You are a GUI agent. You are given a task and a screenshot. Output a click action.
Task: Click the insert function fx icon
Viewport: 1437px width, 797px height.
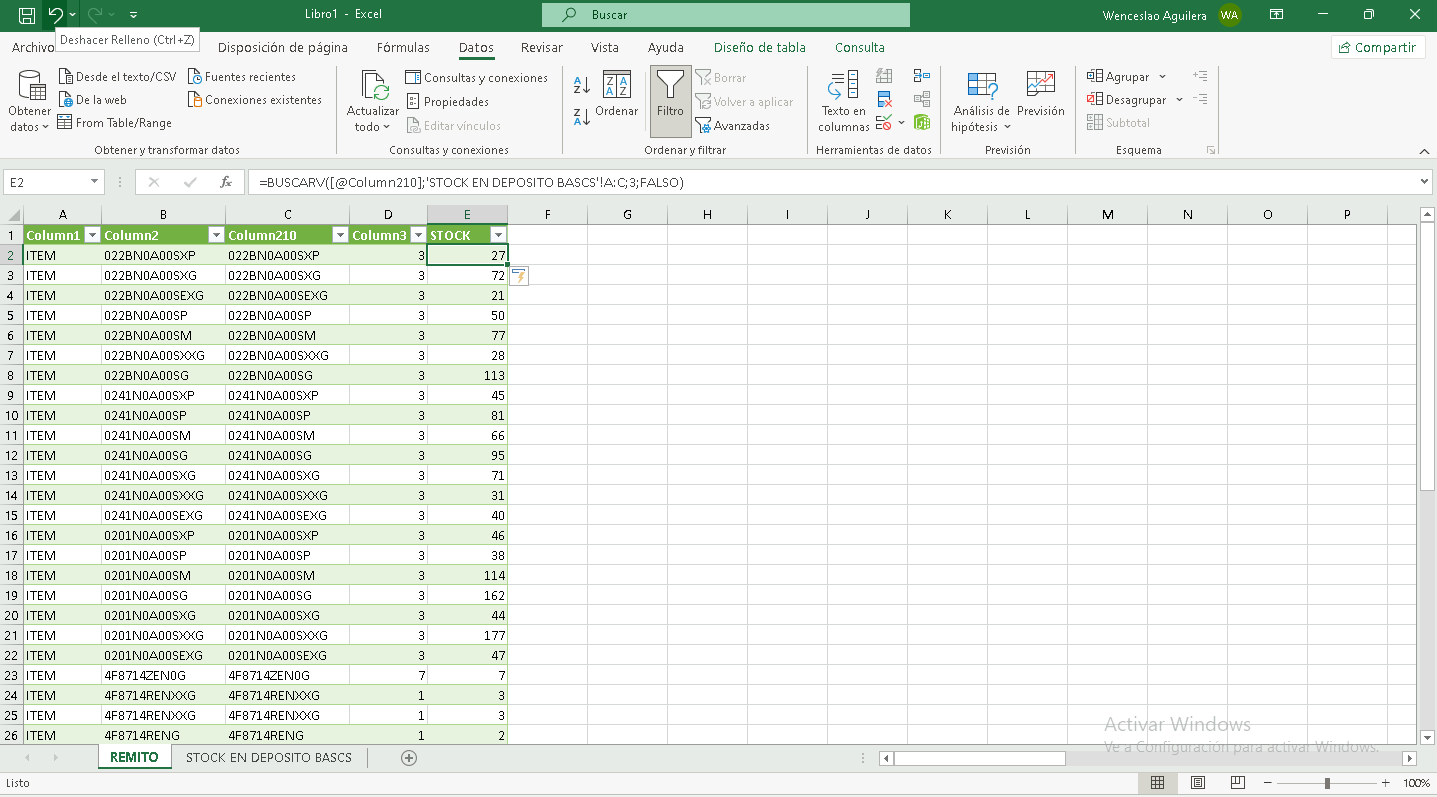click(226, 182)
